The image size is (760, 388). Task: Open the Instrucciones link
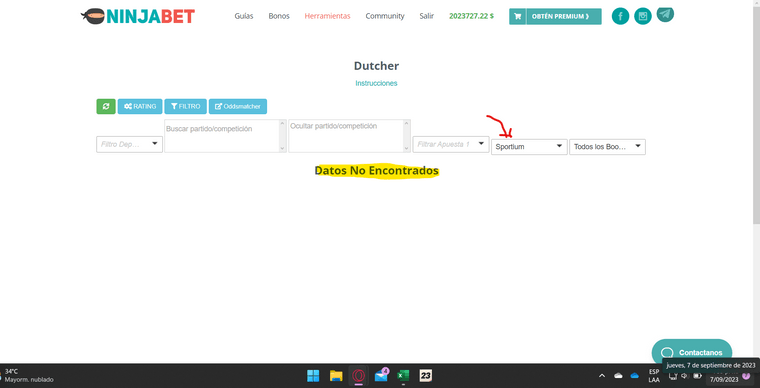(x=376, y=83)
